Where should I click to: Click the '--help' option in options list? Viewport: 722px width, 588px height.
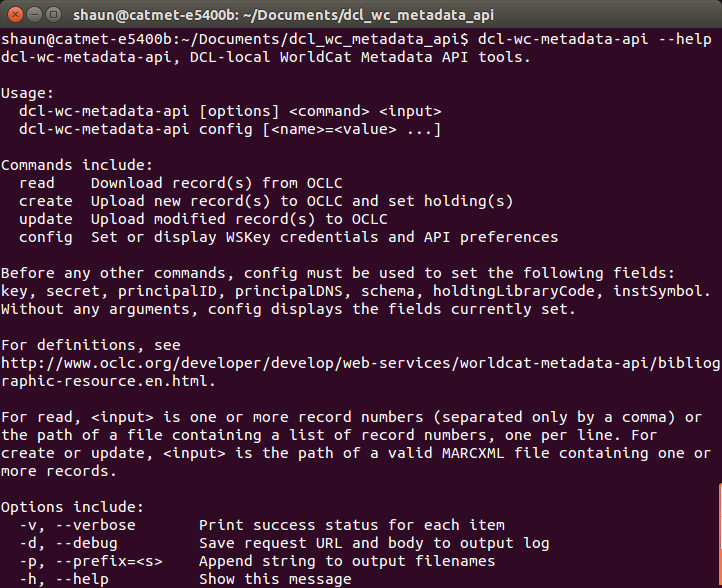(x=82, y=579)
